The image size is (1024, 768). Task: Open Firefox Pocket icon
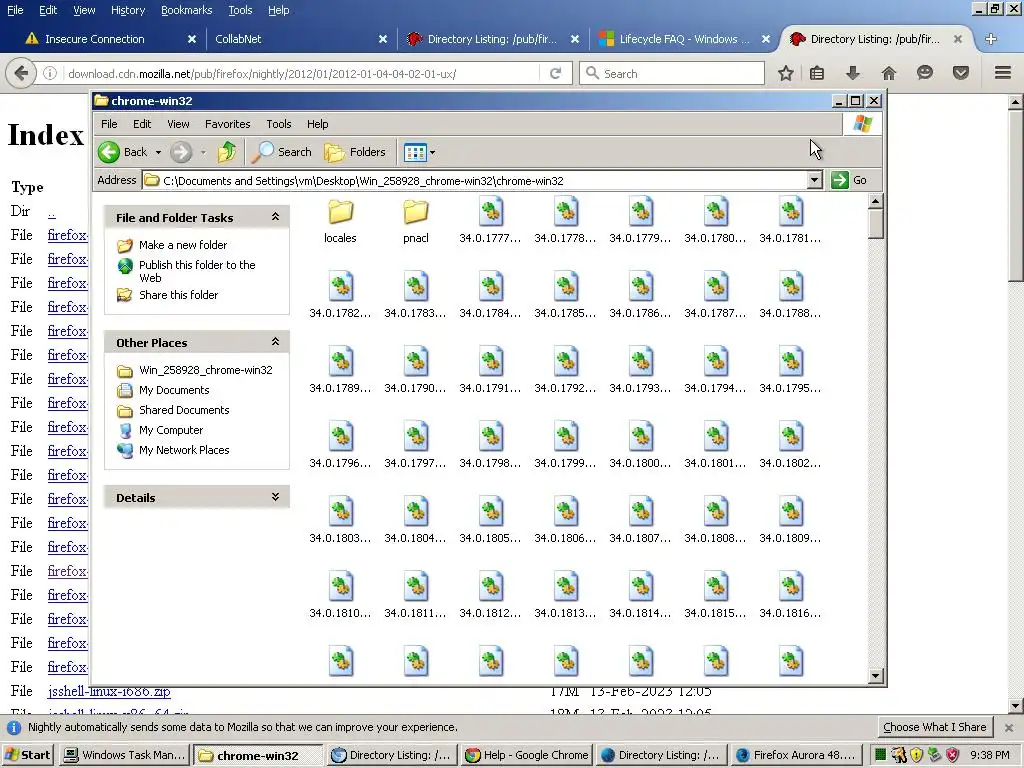click(x=960, y=73)
